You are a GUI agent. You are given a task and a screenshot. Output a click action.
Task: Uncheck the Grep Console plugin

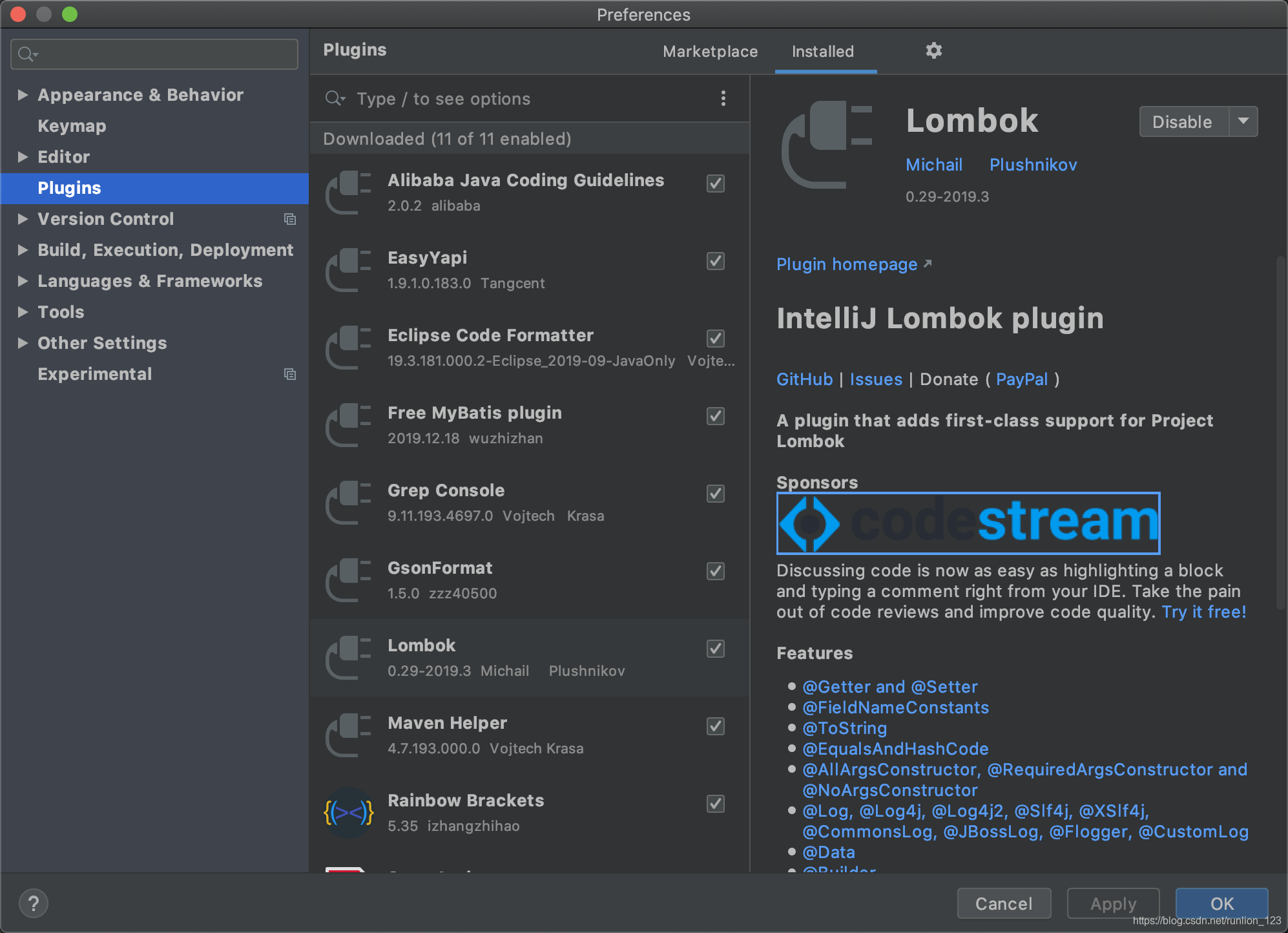pos(715,494)
